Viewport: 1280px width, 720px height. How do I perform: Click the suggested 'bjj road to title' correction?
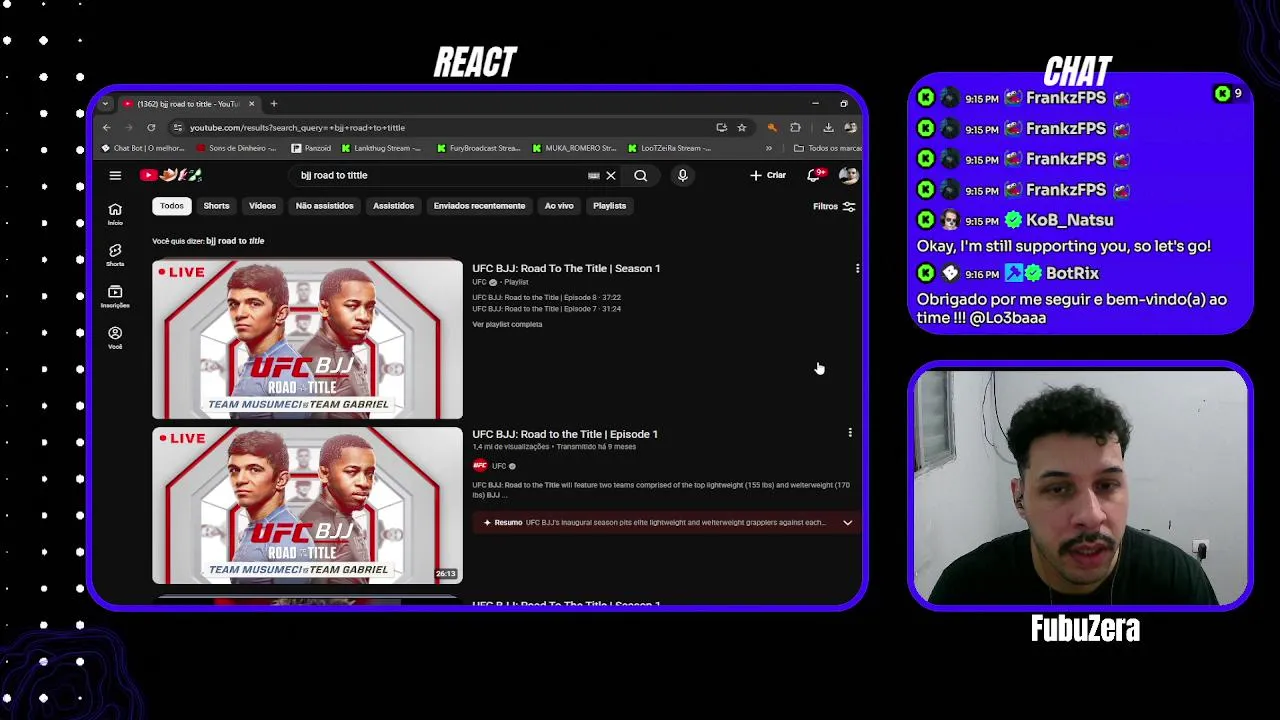coord(235,241)
